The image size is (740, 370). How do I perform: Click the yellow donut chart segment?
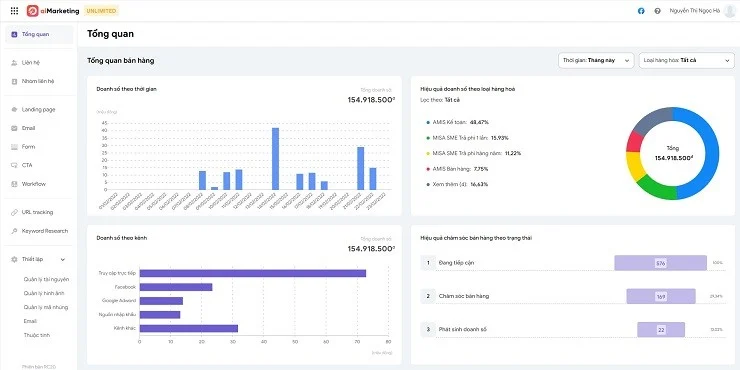[x=634, y=163]
